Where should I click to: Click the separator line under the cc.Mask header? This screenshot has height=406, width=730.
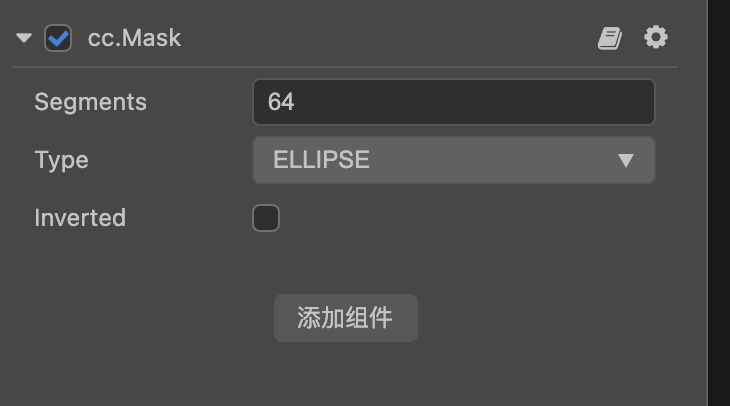[x=345, y=67]
